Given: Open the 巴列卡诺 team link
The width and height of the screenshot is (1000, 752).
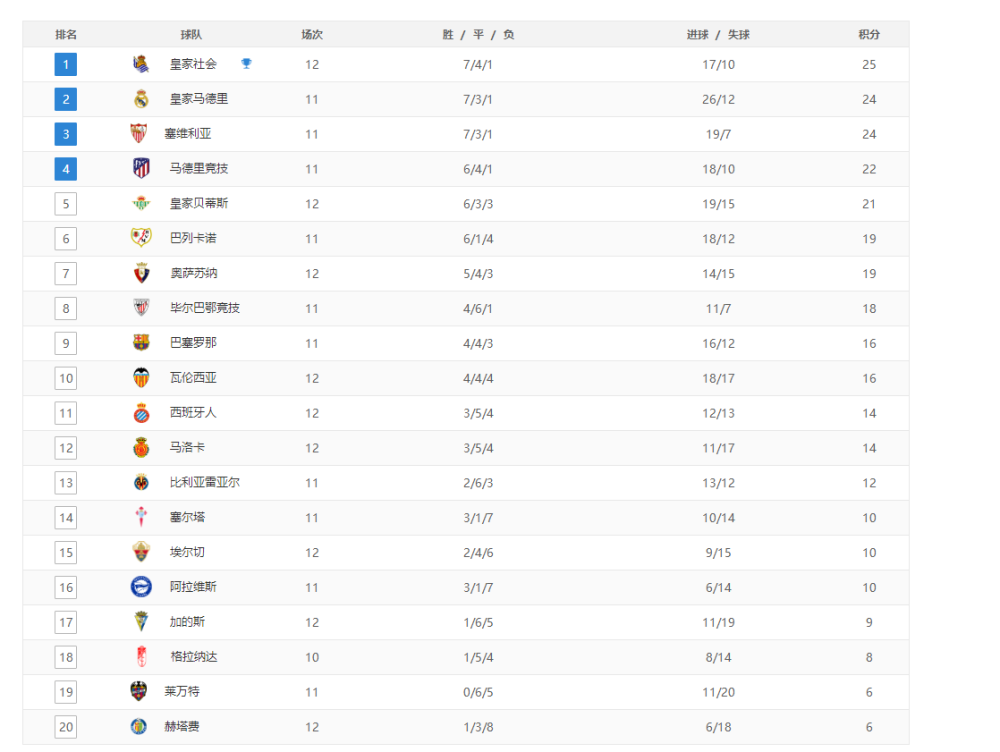Looking at the screenshot, I should pos(193,238).
